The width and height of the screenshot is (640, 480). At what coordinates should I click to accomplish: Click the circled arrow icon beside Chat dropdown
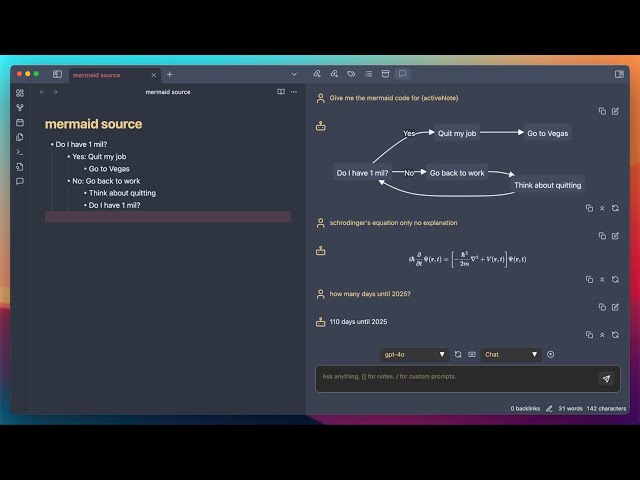click(x=551, y=354)
